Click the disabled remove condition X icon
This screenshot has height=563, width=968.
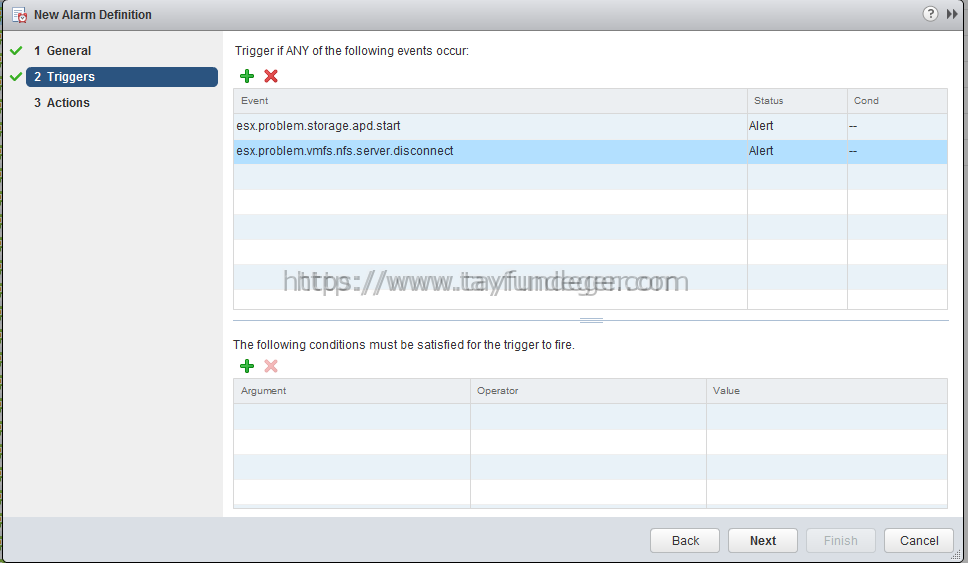pos(270,366)
